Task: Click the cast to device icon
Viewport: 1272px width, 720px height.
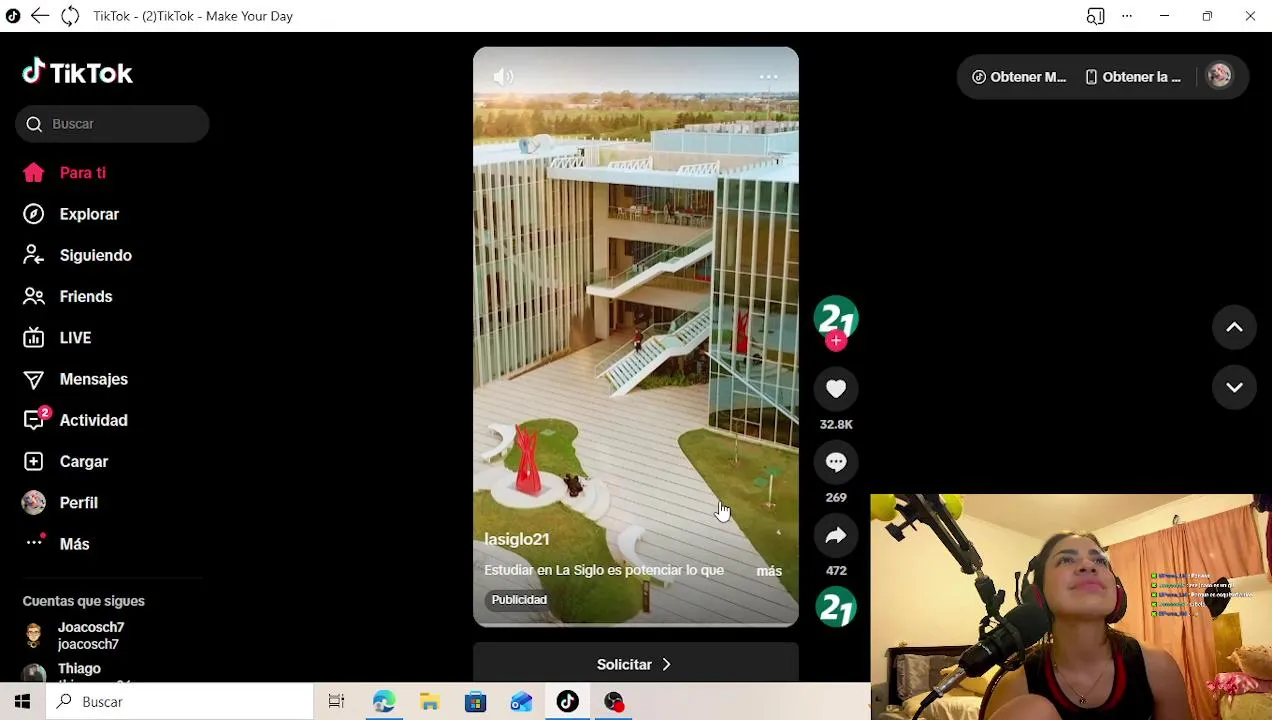Action: point(1095,16)
